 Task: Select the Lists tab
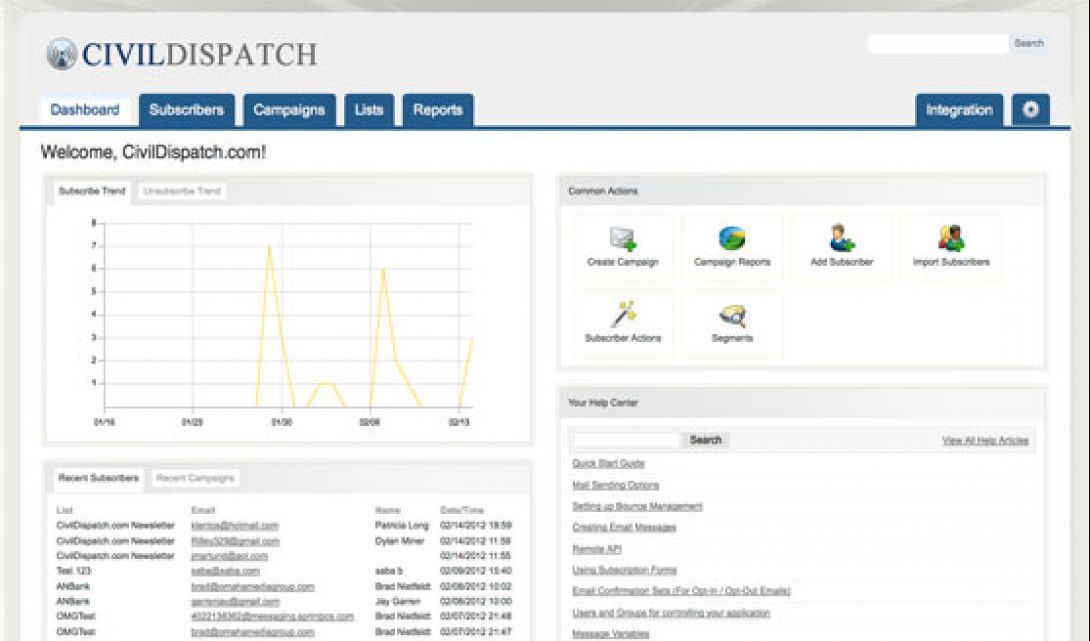369,110
